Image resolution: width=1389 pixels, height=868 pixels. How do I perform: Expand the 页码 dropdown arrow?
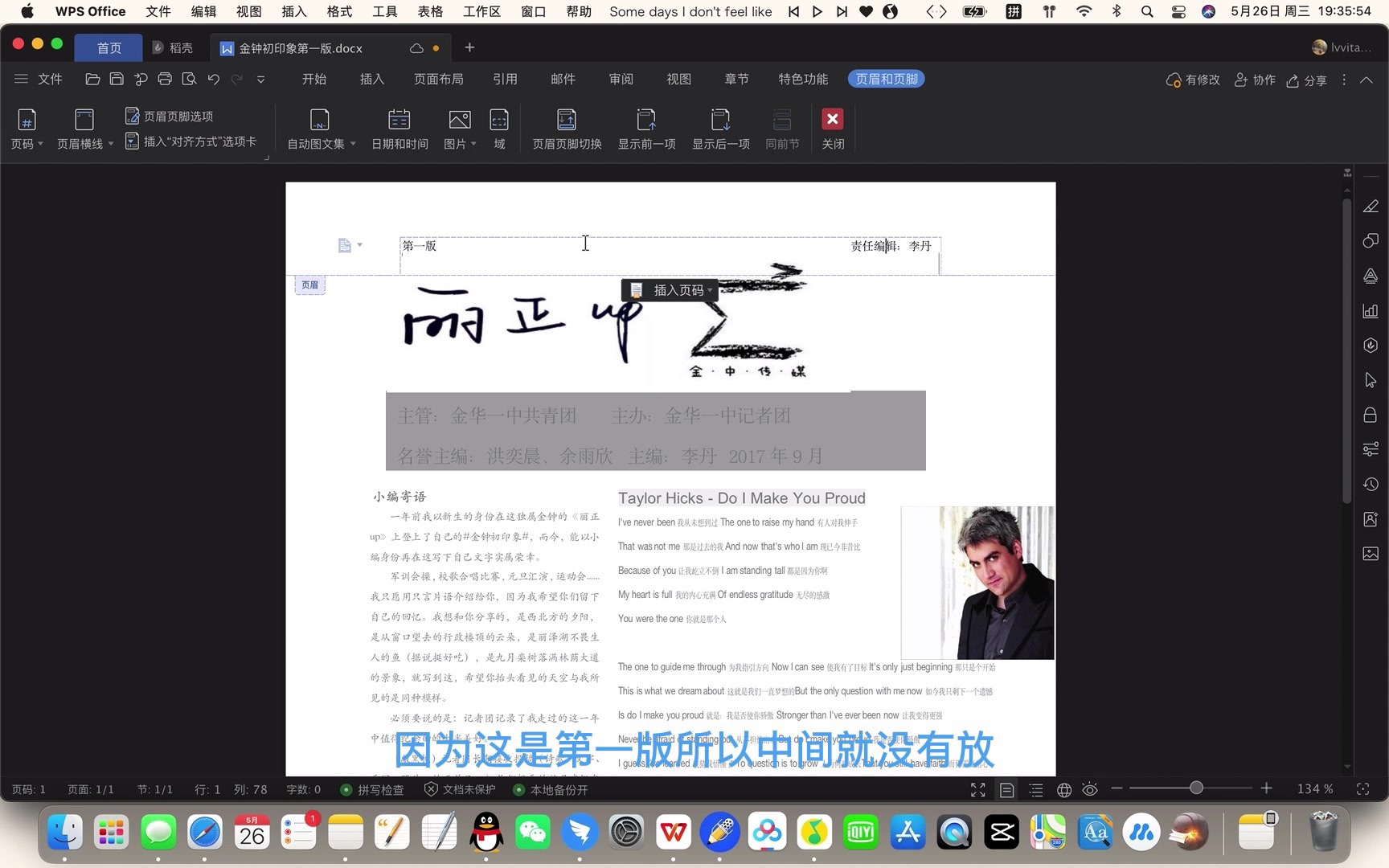[41, 144]
